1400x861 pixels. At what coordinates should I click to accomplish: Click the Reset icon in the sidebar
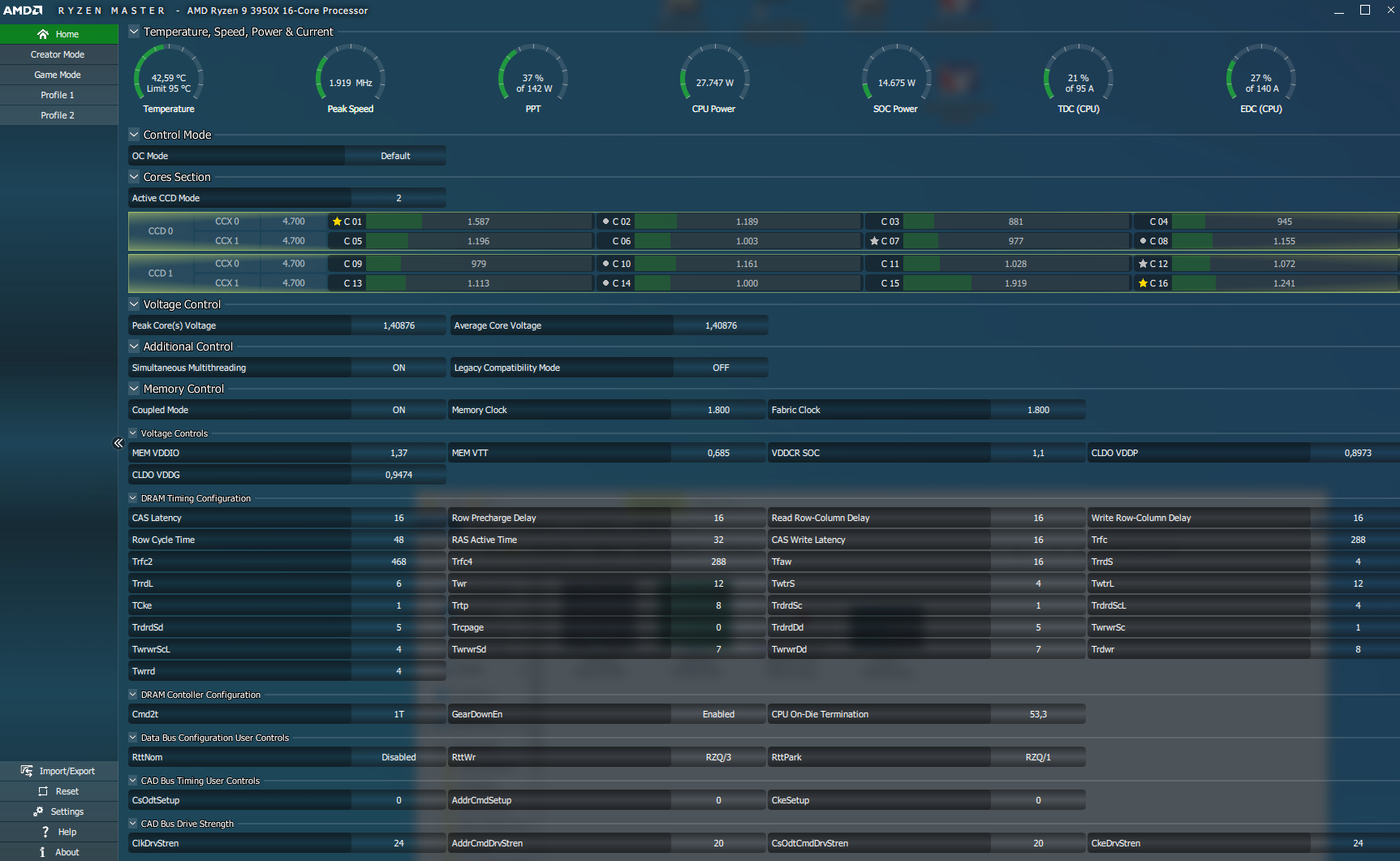tap(43, 791)
